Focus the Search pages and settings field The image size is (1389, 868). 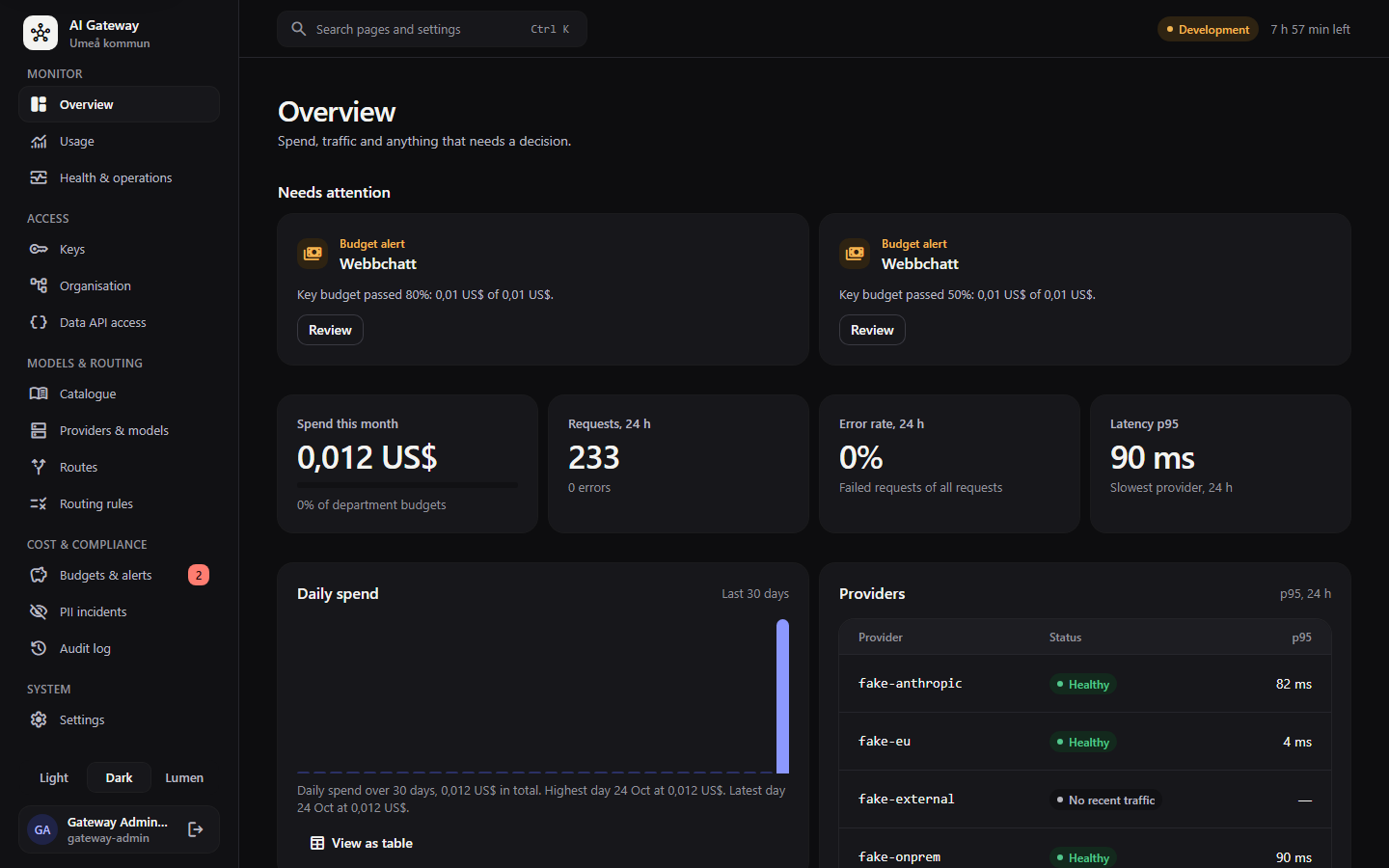[x=432, y=29]
